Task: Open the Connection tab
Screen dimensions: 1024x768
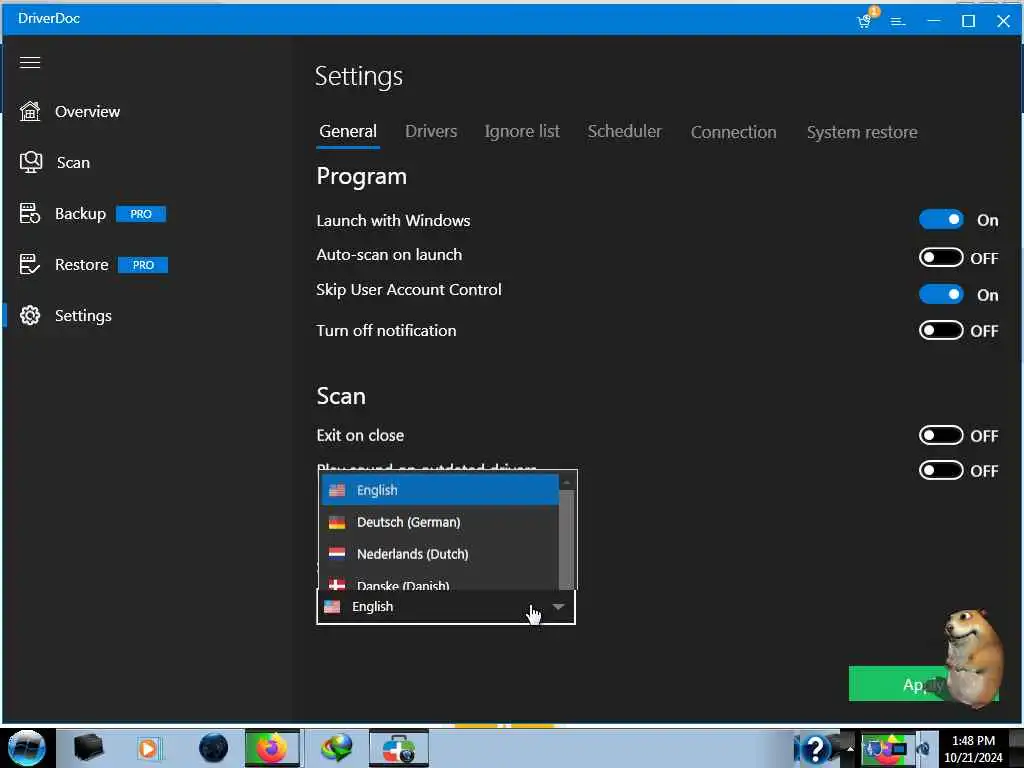Action: pyautogui.click(x=733, y=132)
